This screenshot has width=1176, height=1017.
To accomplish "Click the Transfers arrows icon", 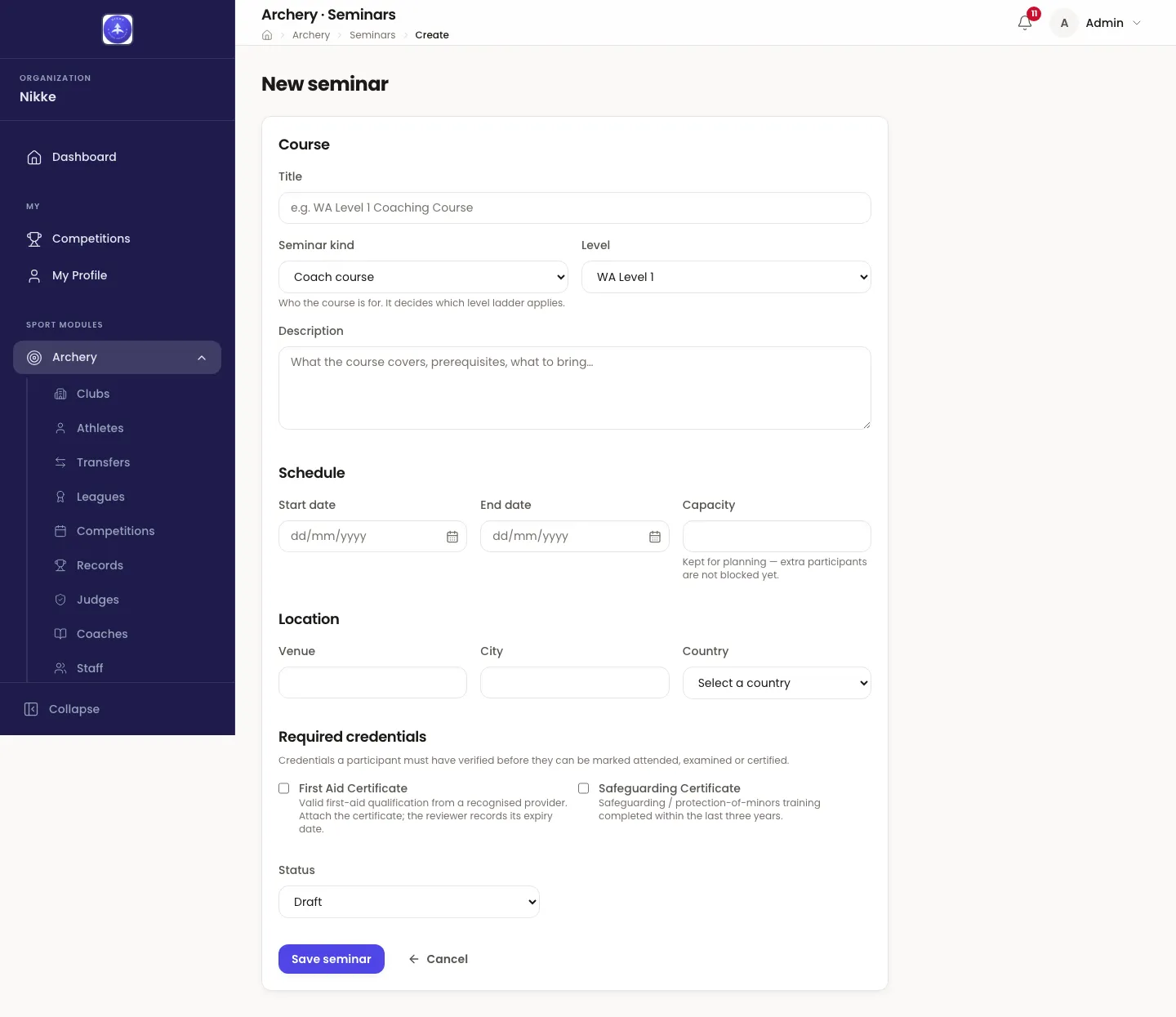I will [60, 462].
